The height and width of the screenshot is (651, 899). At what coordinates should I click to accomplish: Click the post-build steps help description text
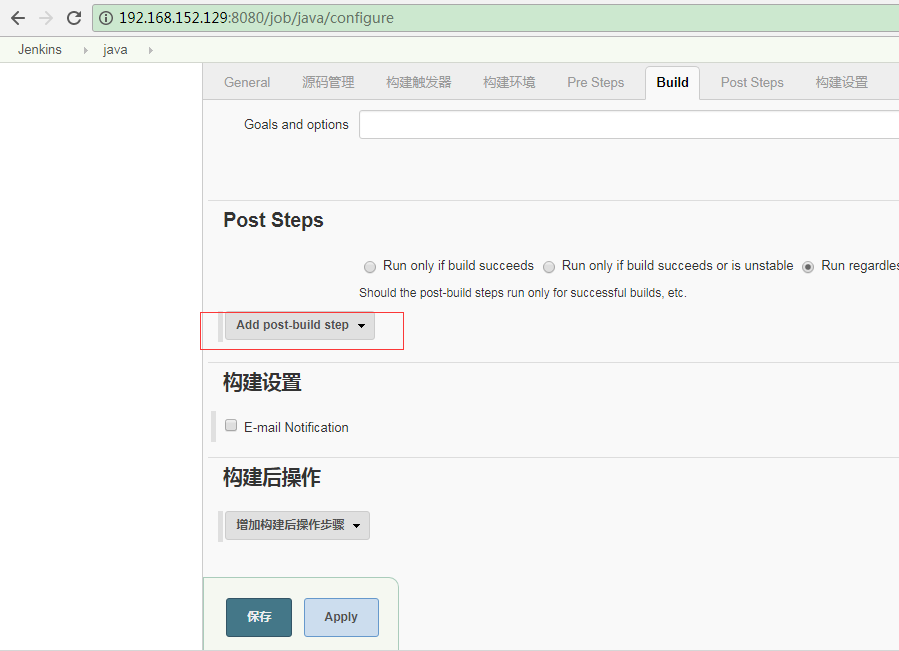tap(523, 293)
